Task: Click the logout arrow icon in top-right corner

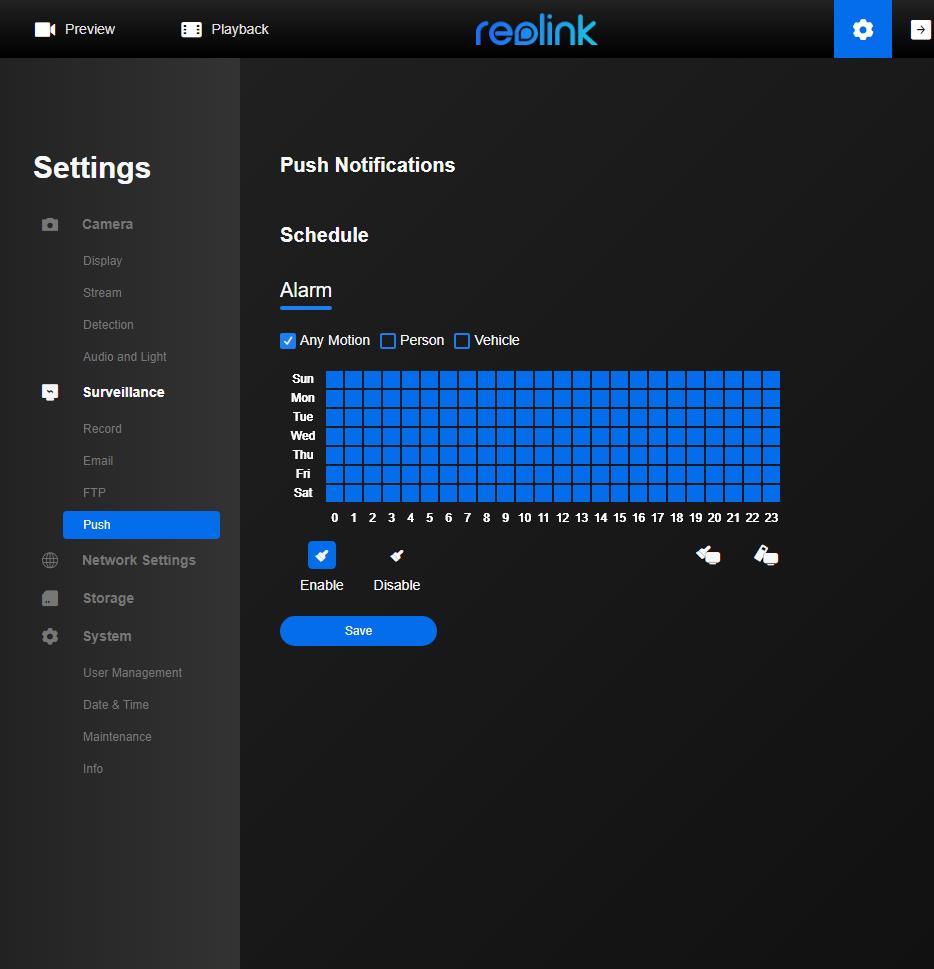Action: click(x=920, y=29)
